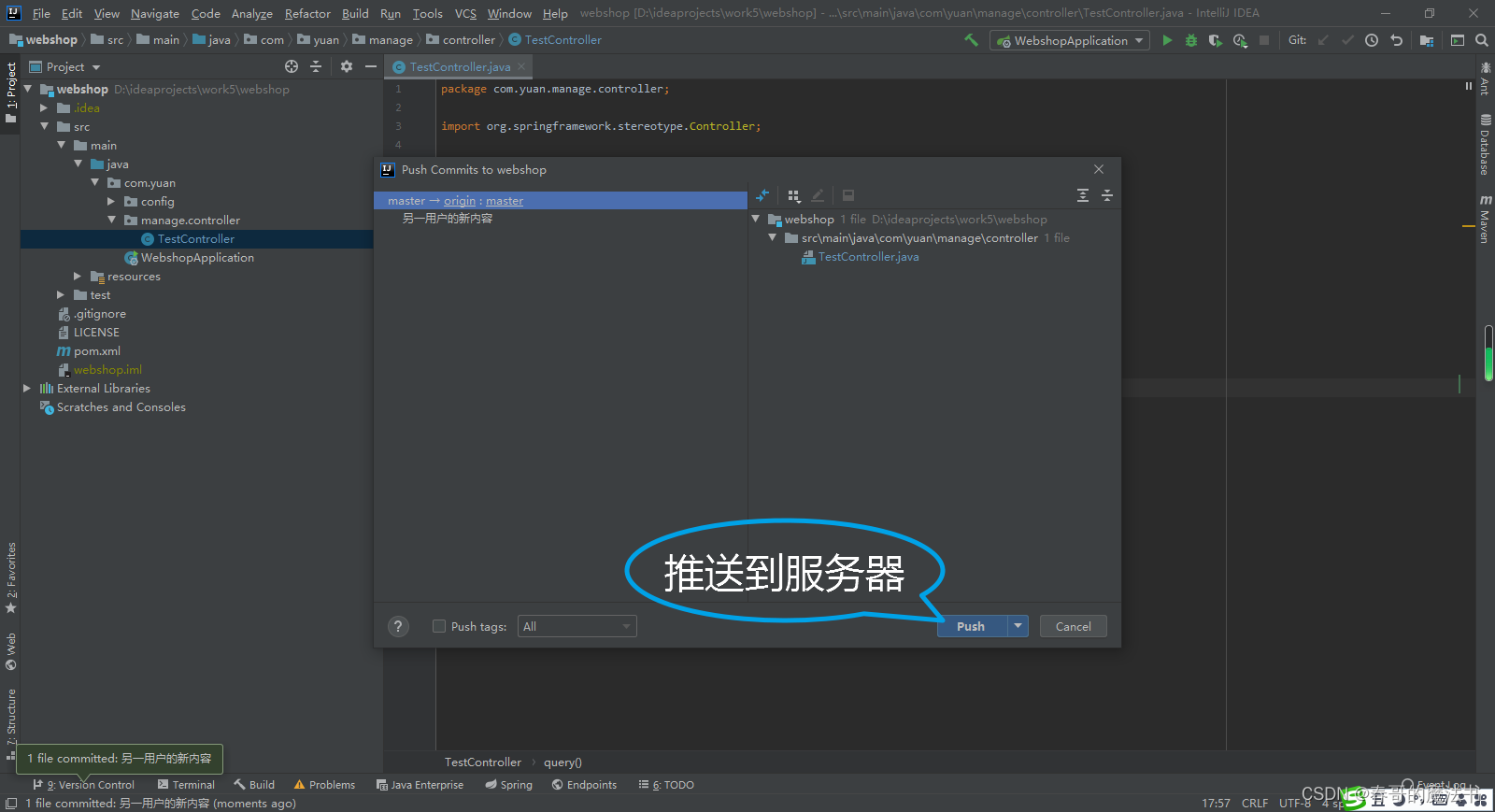Click the Git rollback arrow icon
The image size is (1495, 812).
(x=1396, y=40)
